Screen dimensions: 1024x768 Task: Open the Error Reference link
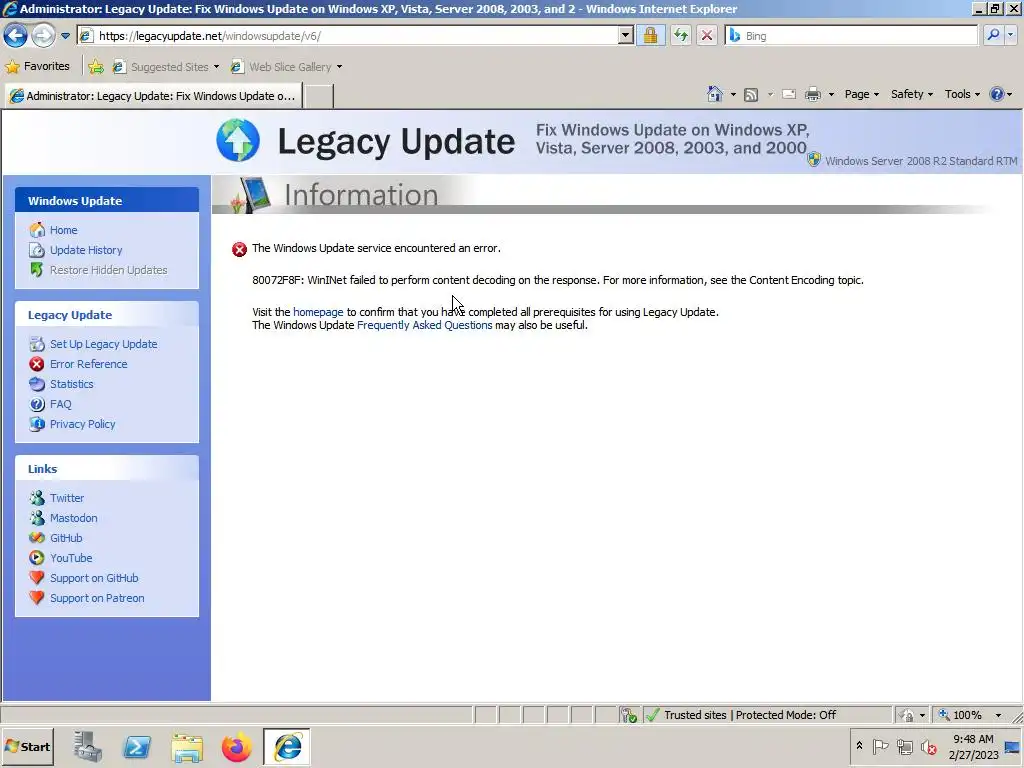[x=88, y=364]
